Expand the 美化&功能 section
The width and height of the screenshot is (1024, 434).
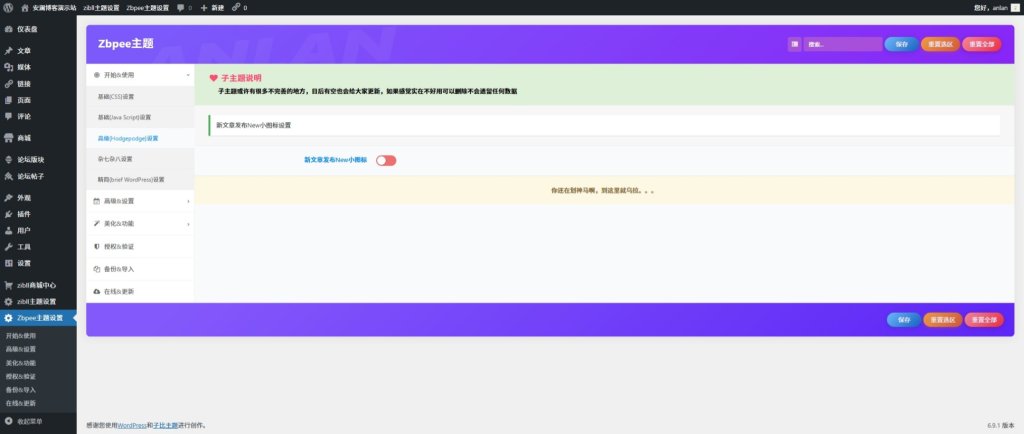140,223
